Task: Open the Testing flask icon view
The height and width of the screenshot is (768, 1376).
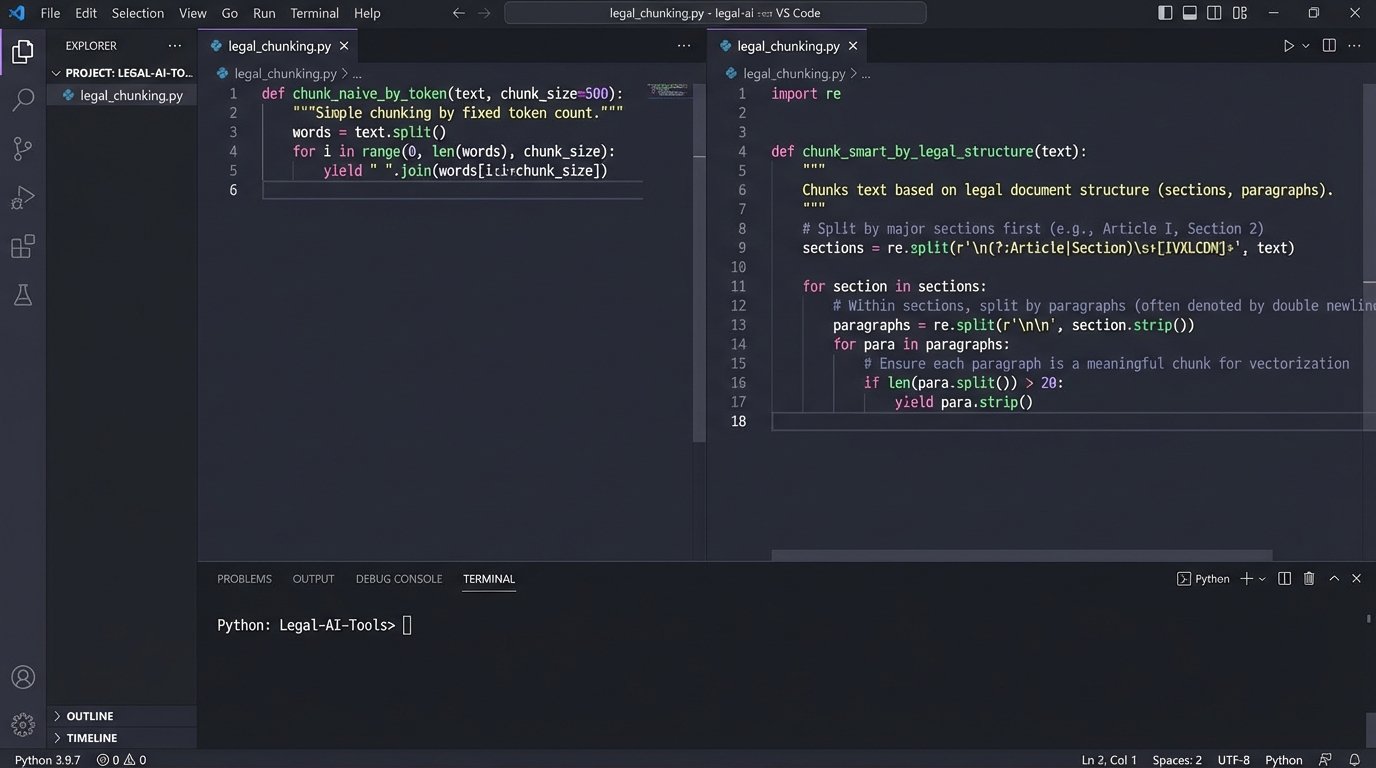Action: pyautogui.click(x=22, y=295)
